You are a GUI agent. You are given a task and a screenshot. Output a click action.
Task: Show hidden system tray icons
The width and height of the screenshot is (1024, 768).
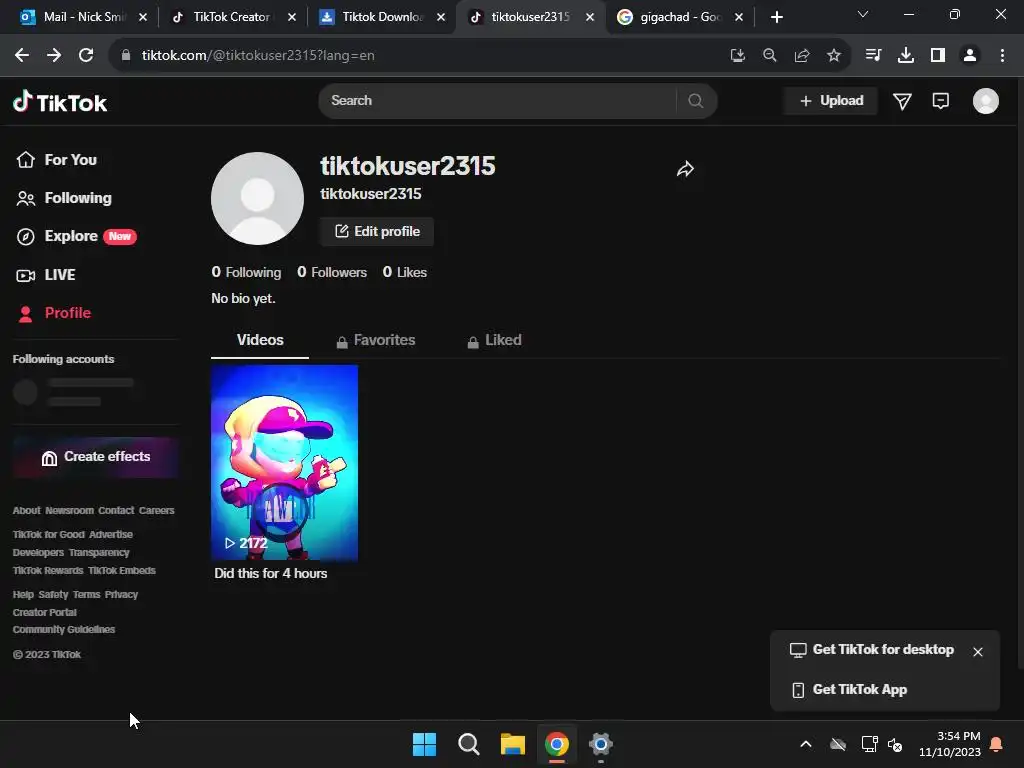click(x=806, y=744)
